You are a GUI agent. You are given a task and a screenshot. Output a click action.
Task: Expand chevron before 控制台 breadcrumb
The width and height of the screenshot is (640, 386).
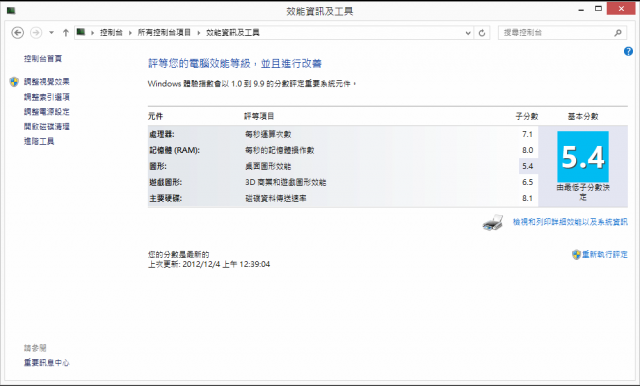click(93, 33)
